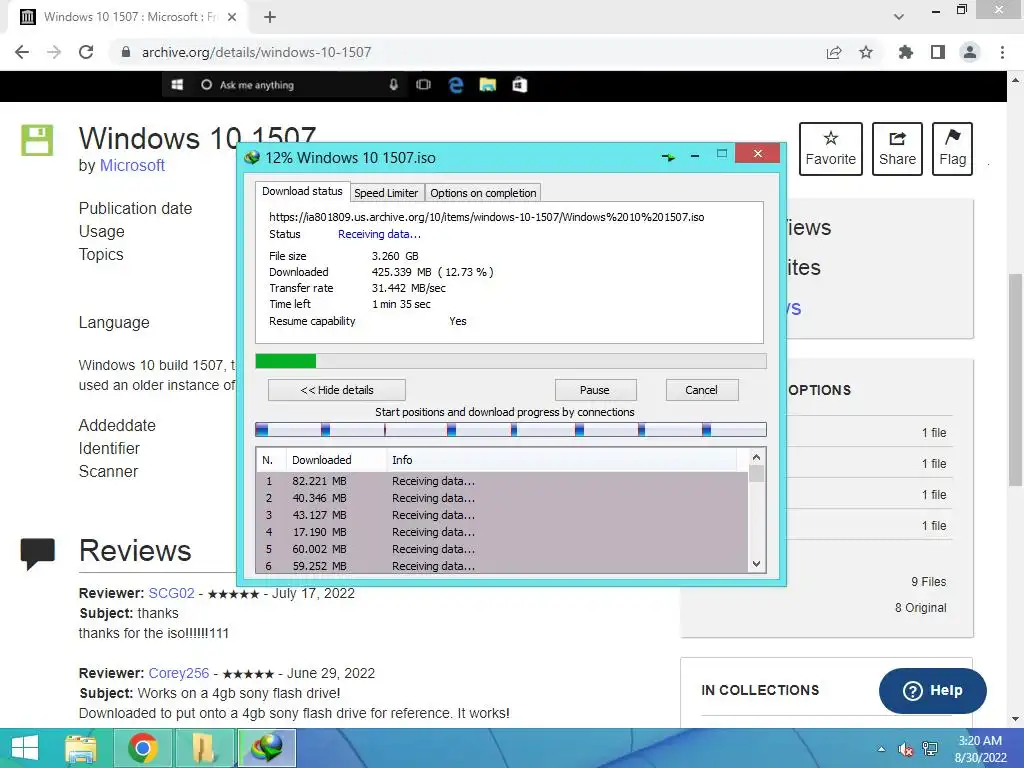Click the Chrome forward arrow
This screenshot has height=768, width=1024.
(54, 52)
